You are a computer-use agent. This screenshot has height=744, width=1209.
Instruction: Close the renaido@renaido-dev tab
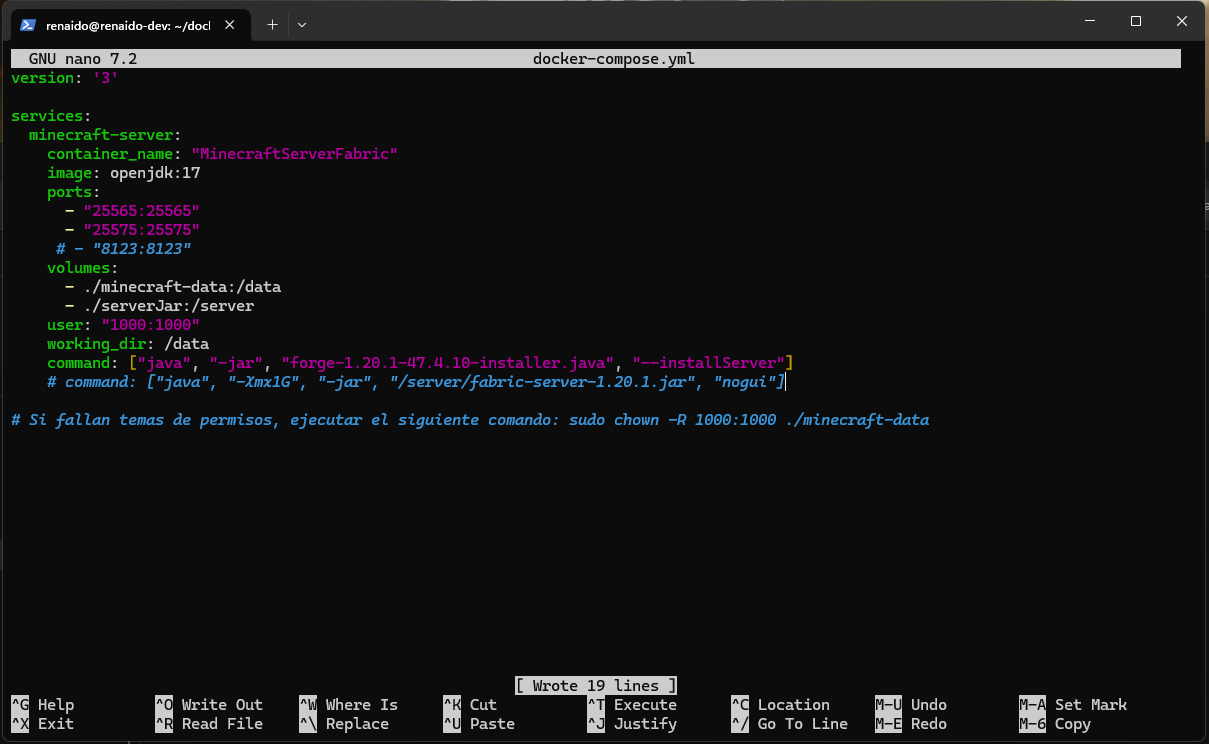pyautogui.click(x=230, y=25)
